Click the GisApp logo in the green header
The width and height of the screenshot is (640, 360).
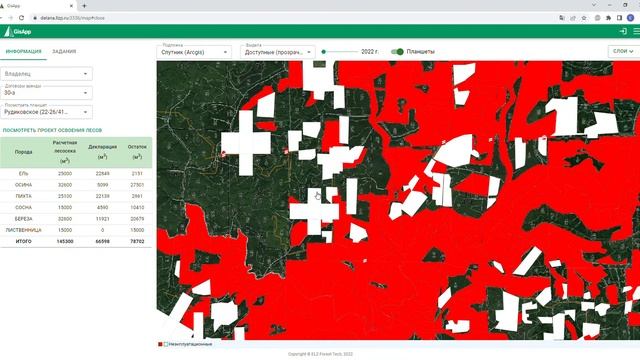[17, 31]
